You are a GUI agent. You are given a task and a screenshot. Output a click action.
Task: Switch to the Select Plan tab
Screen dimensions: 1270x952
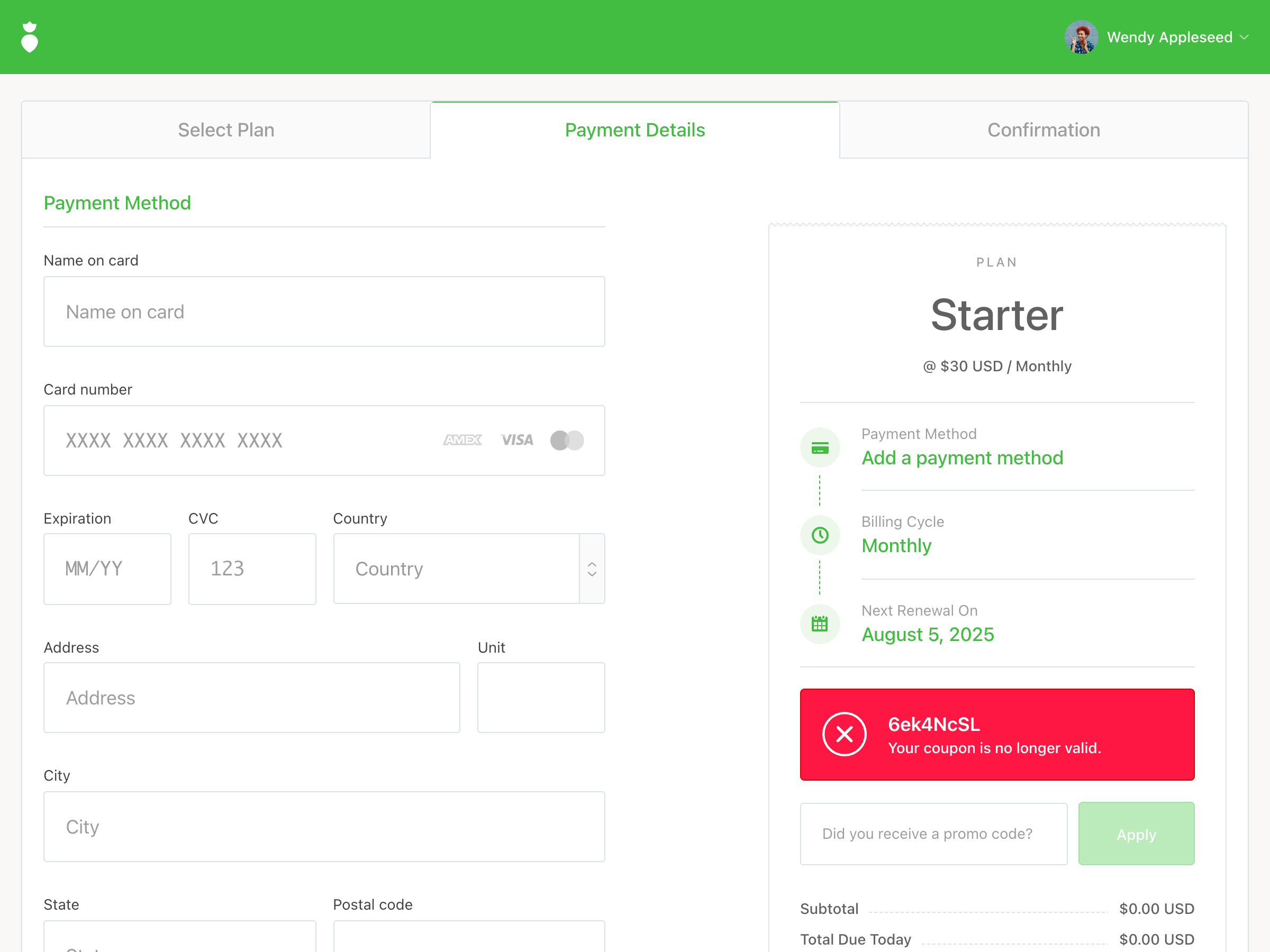[225, 130]
